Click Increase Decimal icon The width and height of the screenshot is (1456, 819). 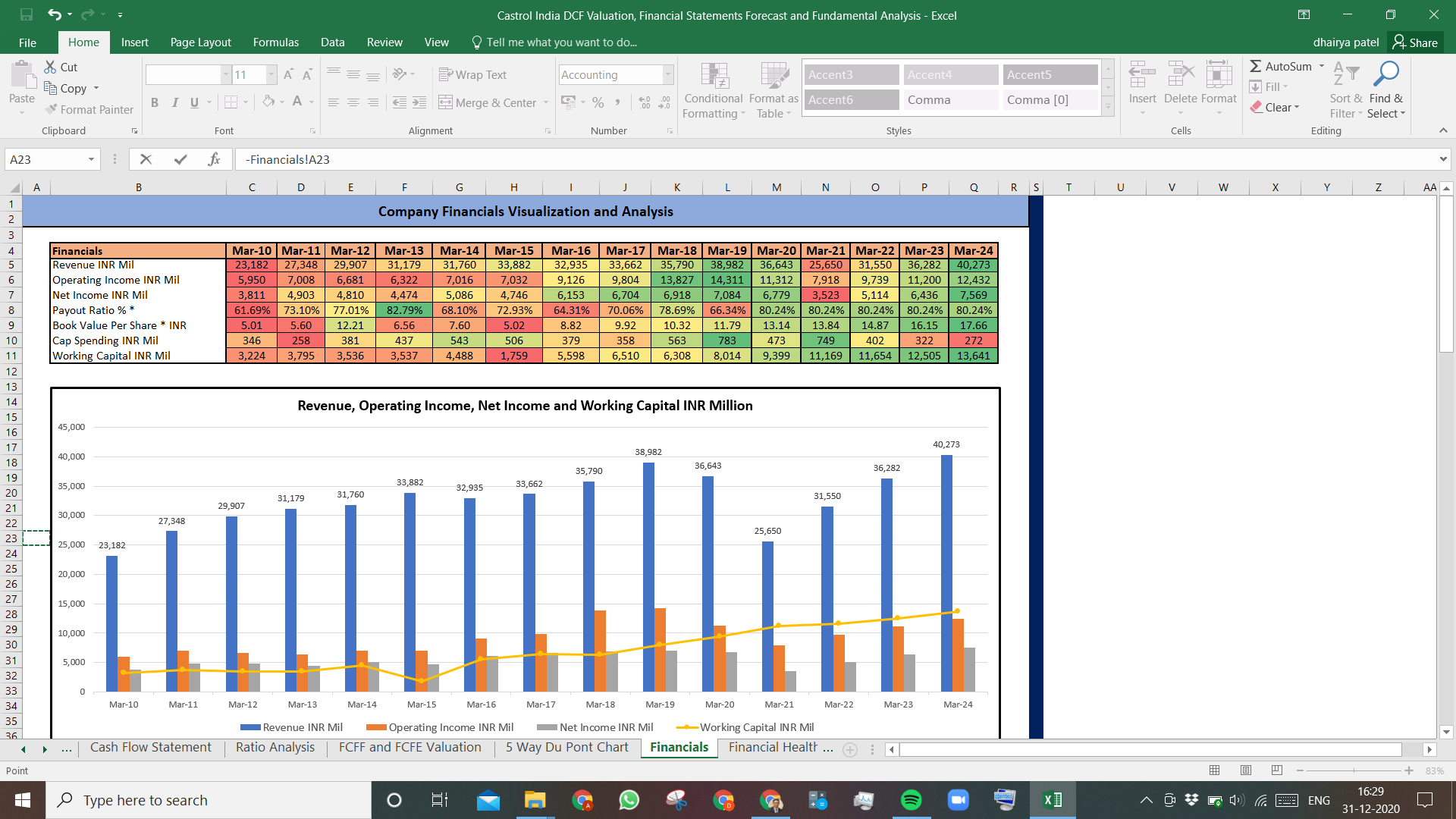click(645, 102)
